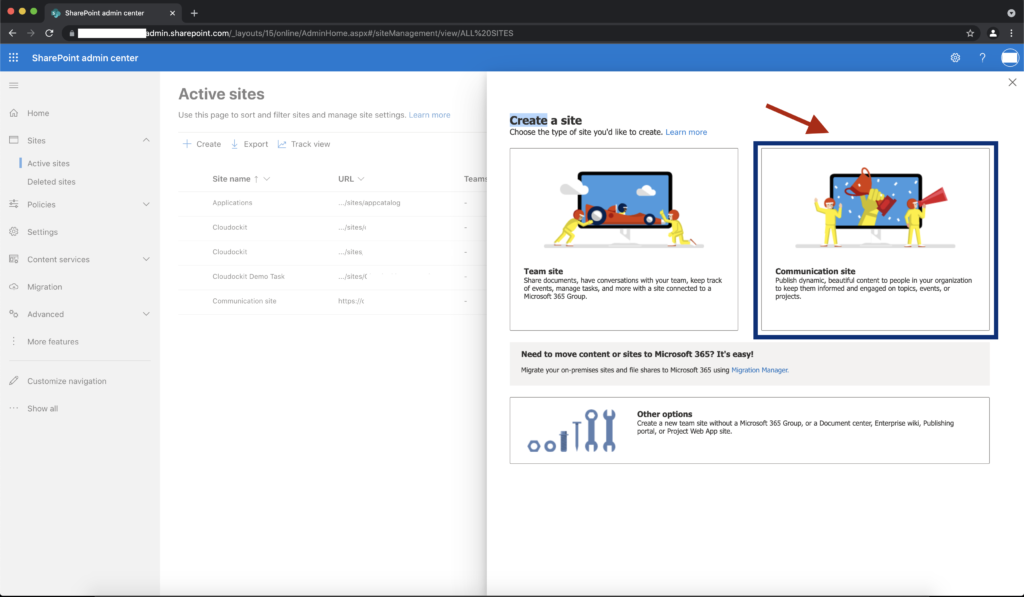Open Learn more link in Create a site panel
Screen dimensions: 1024x597
click(x=686, y=132)
